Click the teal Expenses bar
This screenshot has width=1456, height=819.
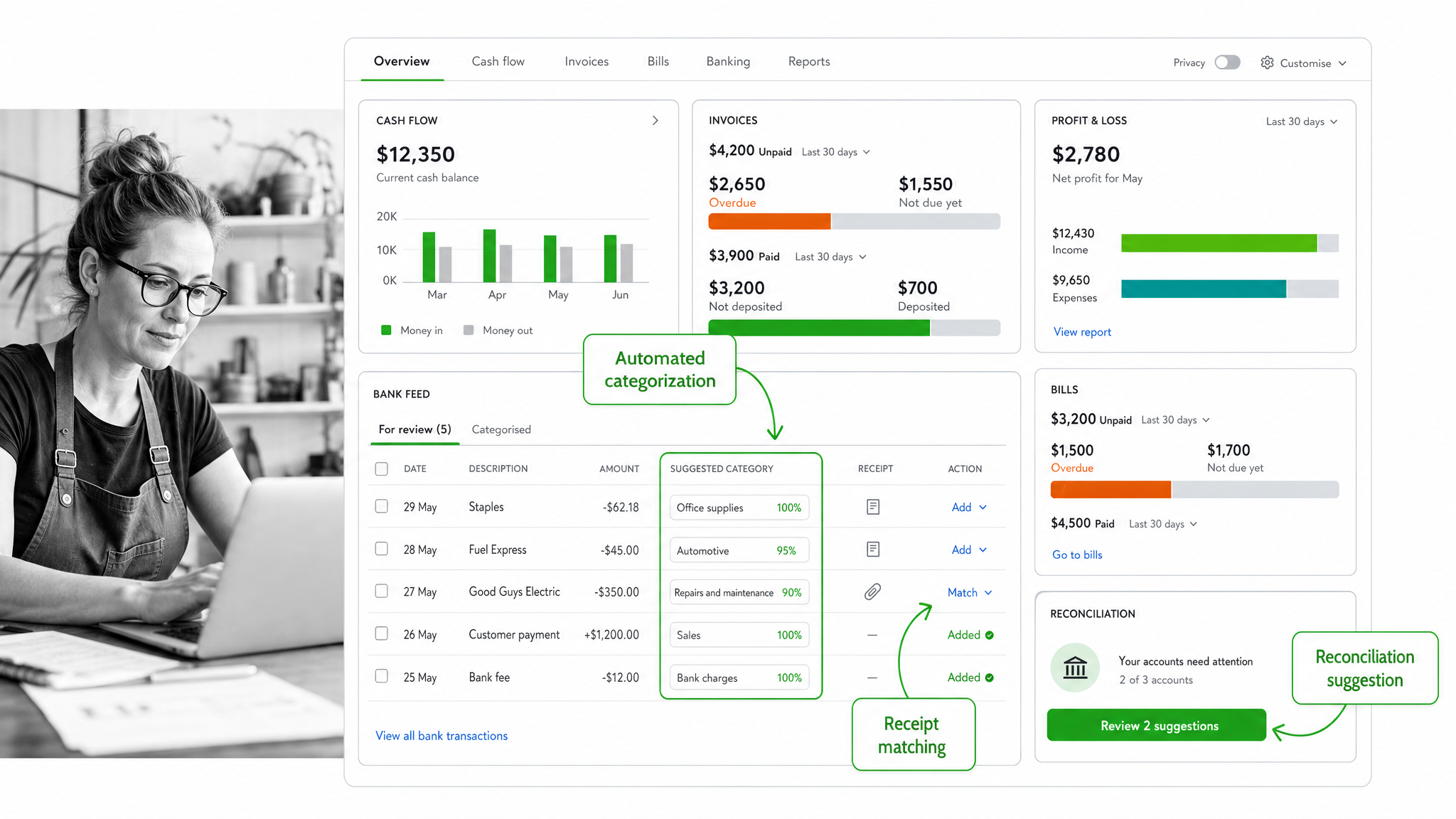coord(1204,289)
